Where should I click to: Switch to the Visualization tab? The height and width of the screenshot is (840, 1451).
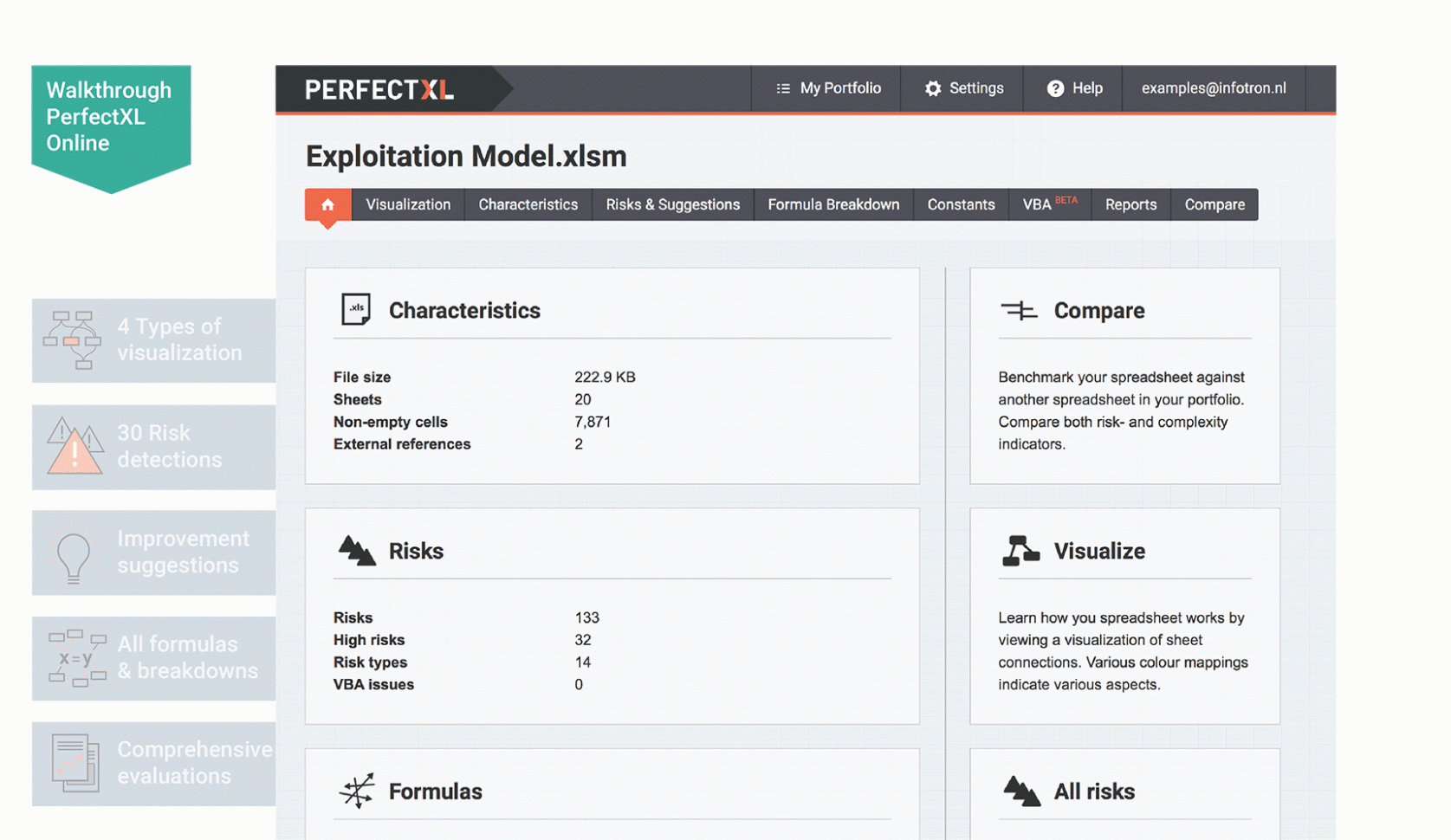[408, 205]
